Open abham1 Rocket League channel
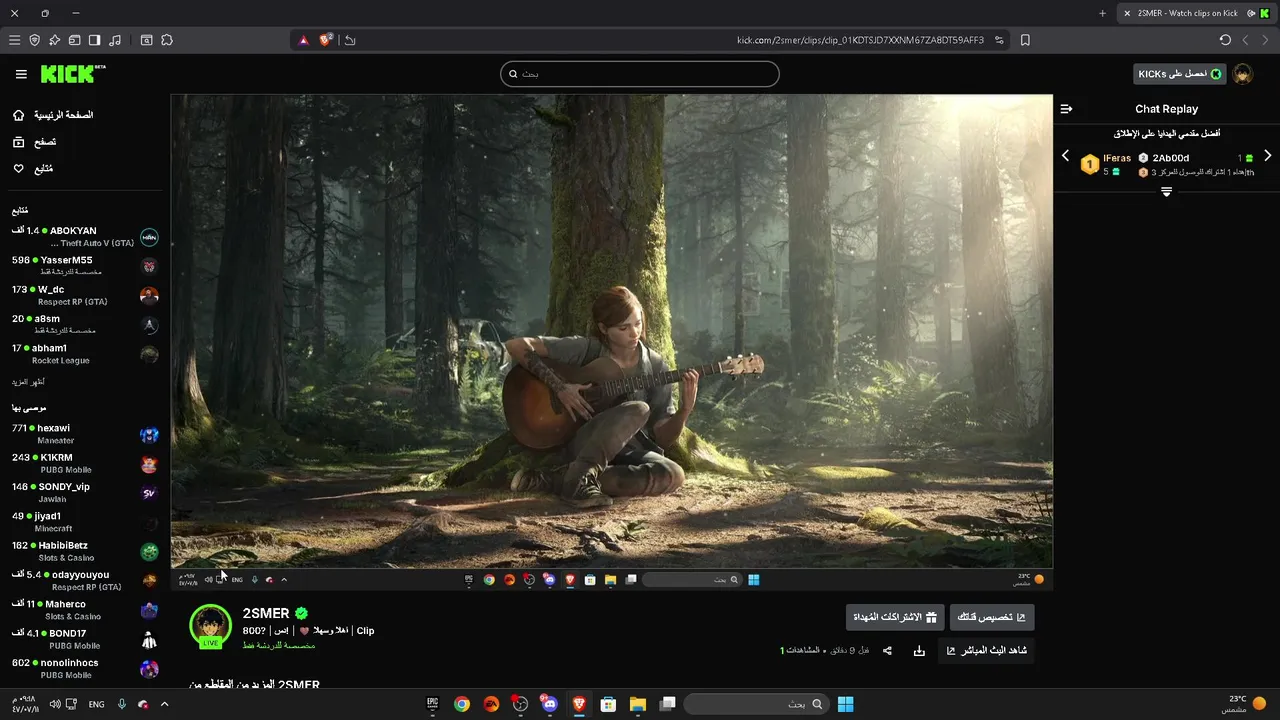Image resolution: width=1280 pixels, height=720 pixels. [x=85, y=354]
